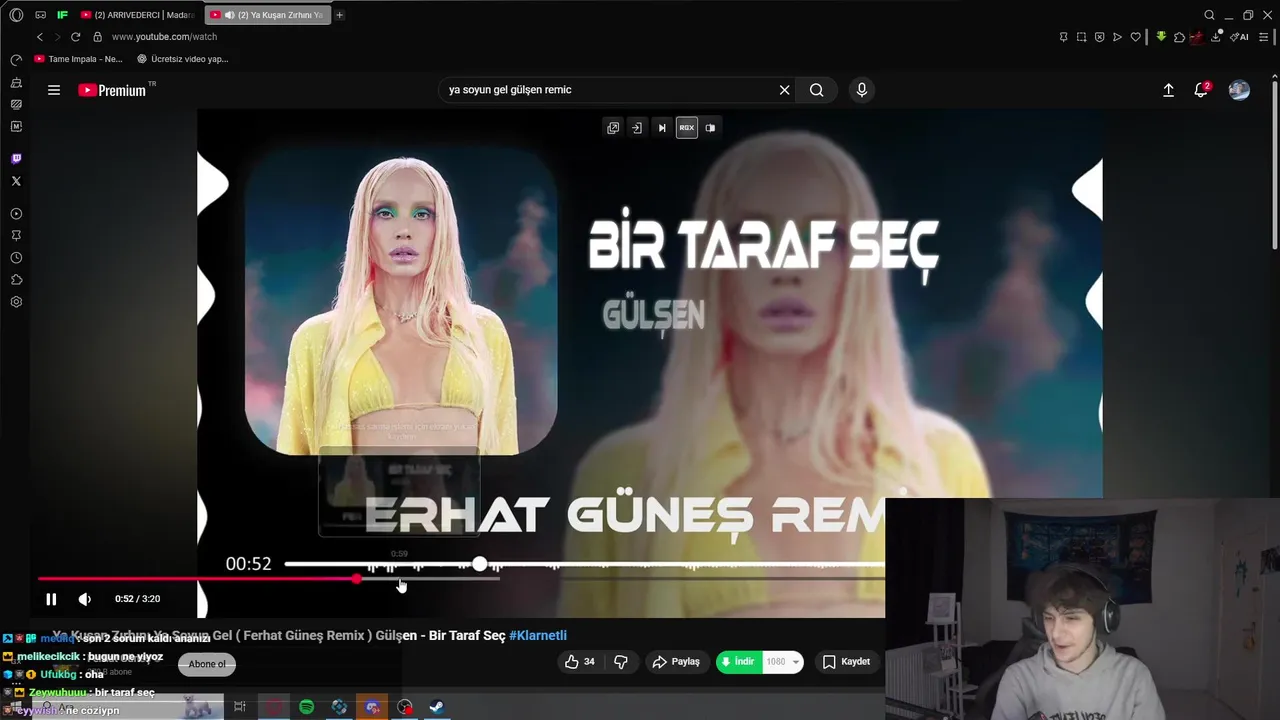Search tabs with top-right magnifier
1280x720 pixels.
click(1209, 15)
